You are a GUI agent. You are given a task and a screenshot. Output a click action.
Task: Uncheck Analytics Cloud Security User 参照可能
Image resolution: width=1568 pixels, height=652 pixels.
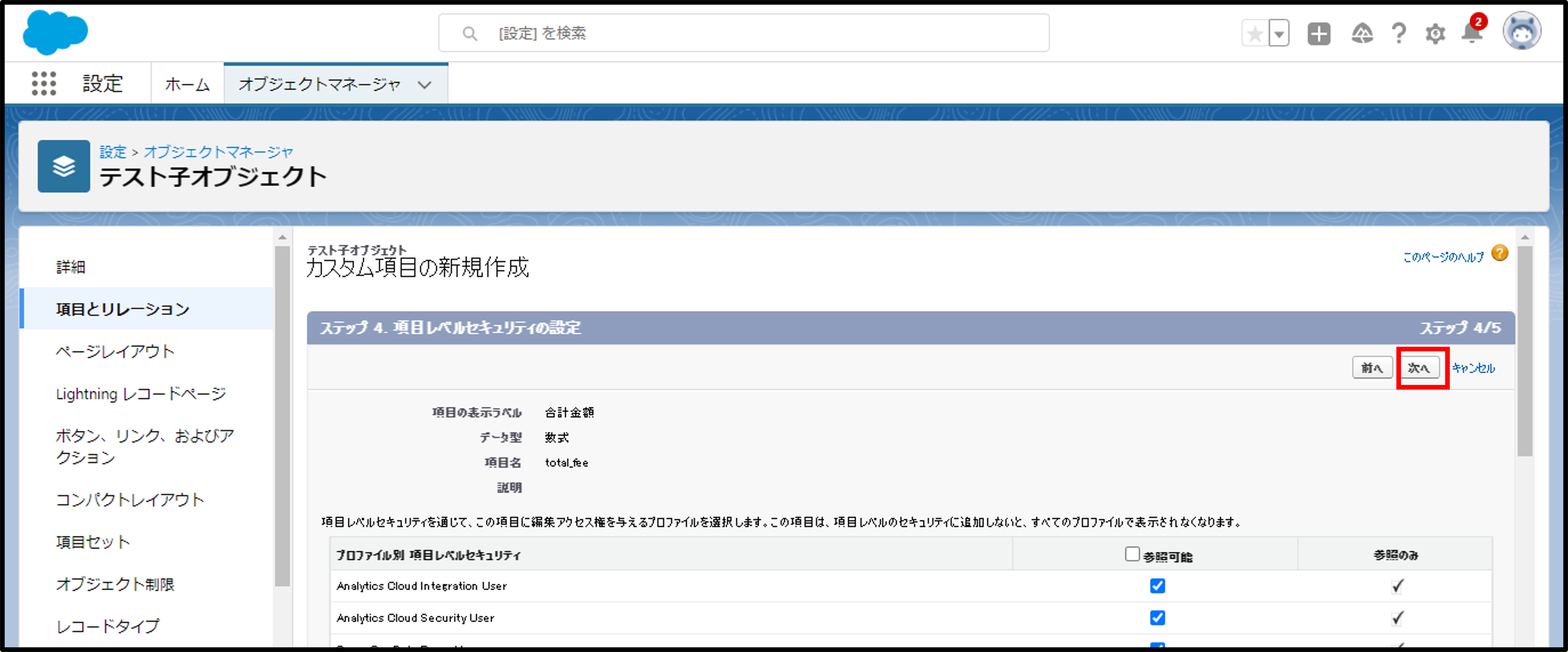point(1157,618)
